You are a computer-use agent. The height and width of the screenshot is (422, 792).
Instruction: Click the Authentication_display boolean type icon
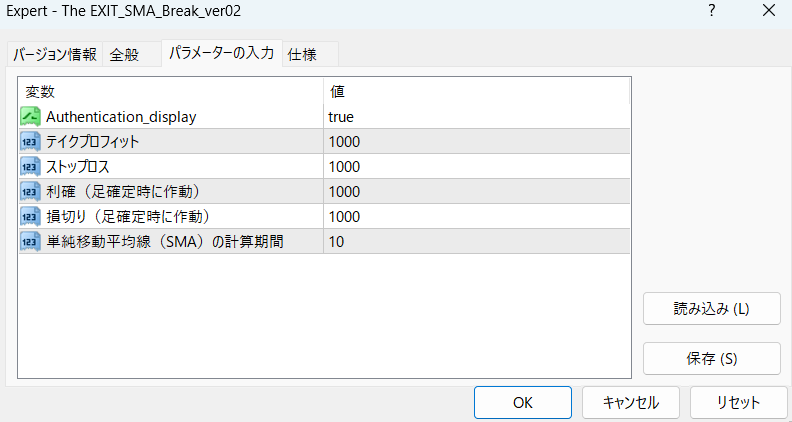click(x=30, y=116)
